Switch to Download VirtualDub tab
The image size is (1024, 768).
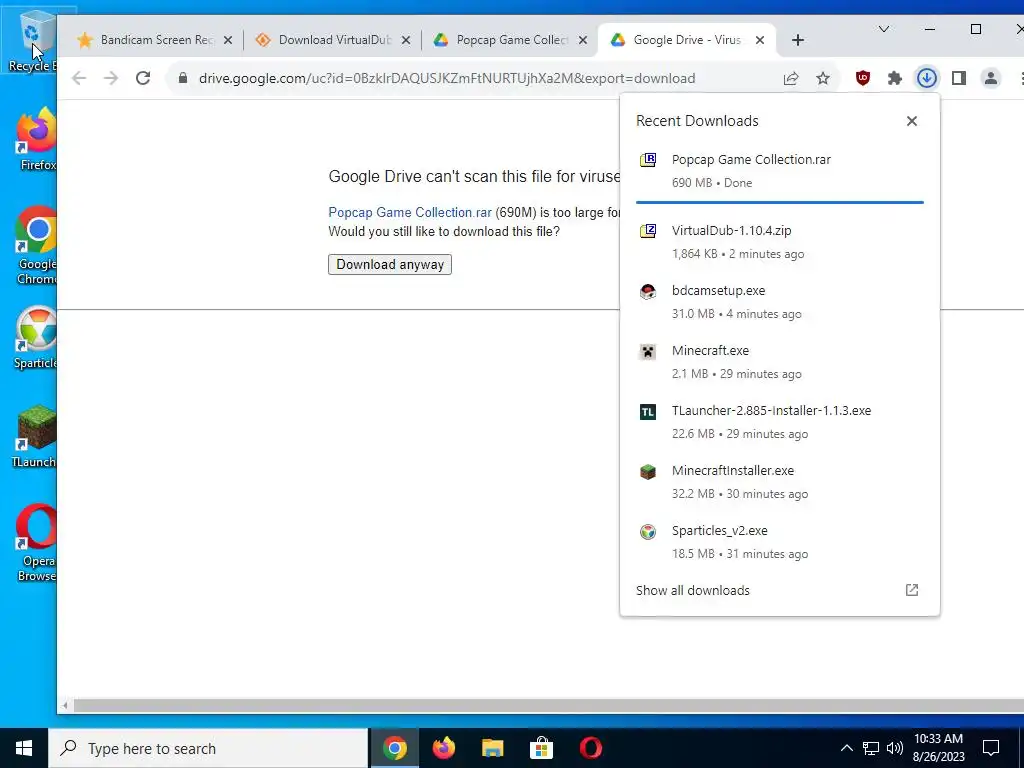332,40
